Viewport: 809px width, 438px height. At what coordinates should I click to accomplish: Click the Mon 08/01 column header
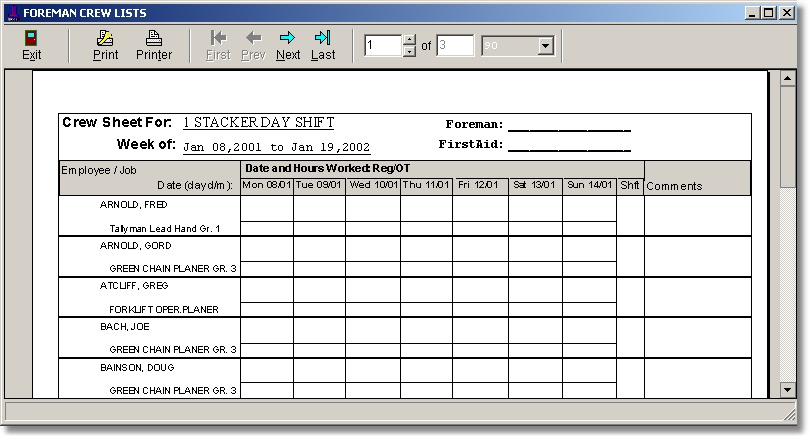coord(266,185)
